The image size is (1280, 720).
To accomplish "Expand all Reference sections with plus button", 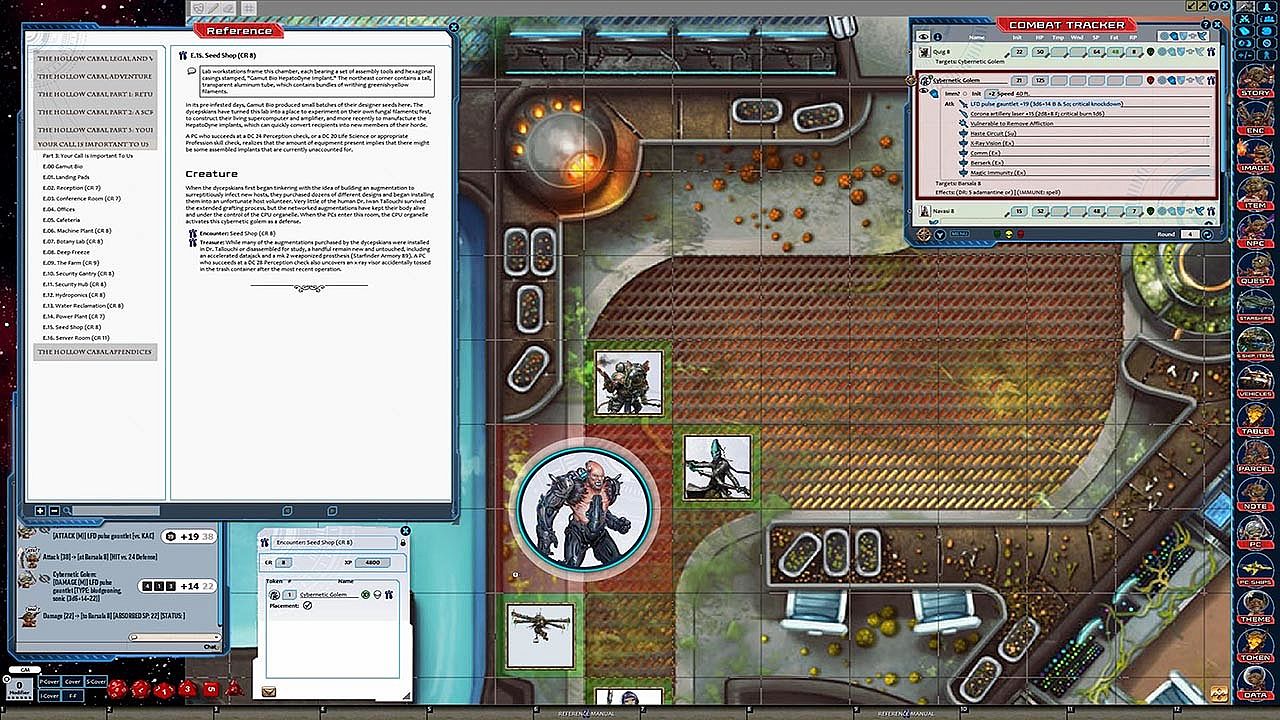I will pyautogui.click(x=40, y=510).
